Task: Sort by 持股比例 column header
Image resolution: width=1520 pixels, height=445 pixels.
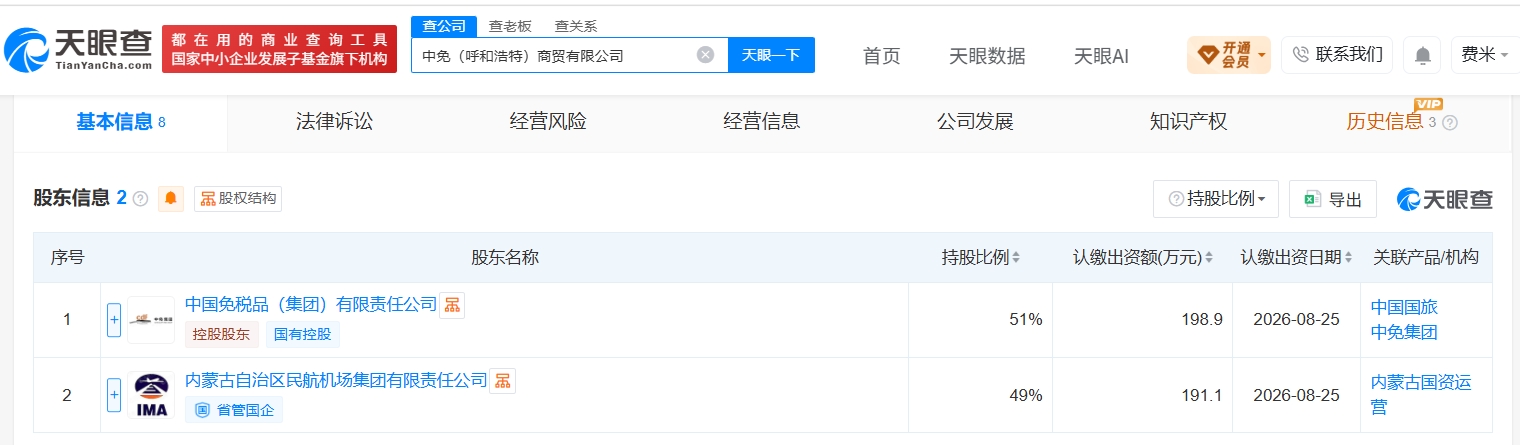Action: [x=981, y=257]
